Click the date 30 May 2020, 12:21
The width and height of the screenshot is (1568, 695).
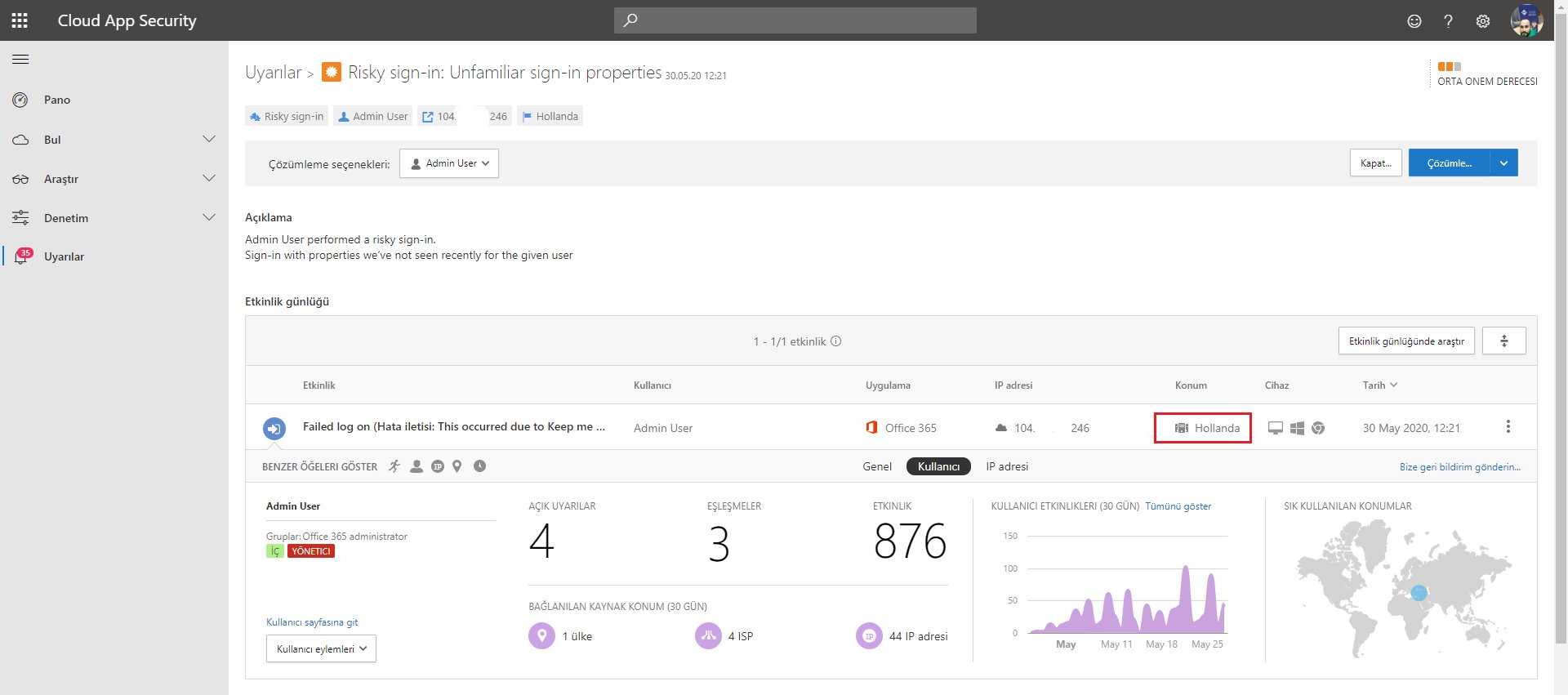point(1411,428)
